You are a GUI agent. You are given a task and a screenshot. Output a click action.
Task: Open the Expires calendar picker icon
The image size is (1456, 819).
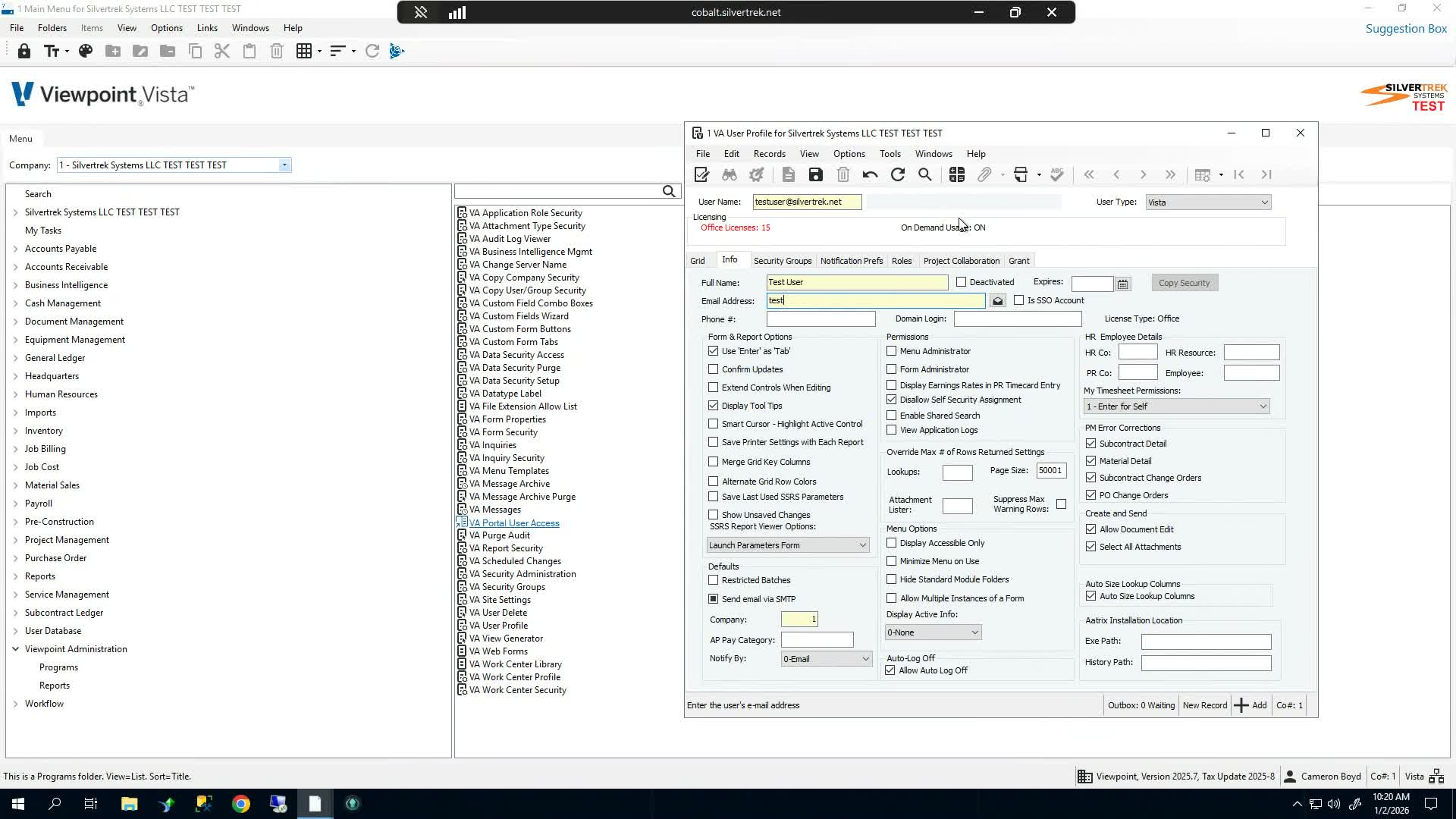tap(1123, 284)
